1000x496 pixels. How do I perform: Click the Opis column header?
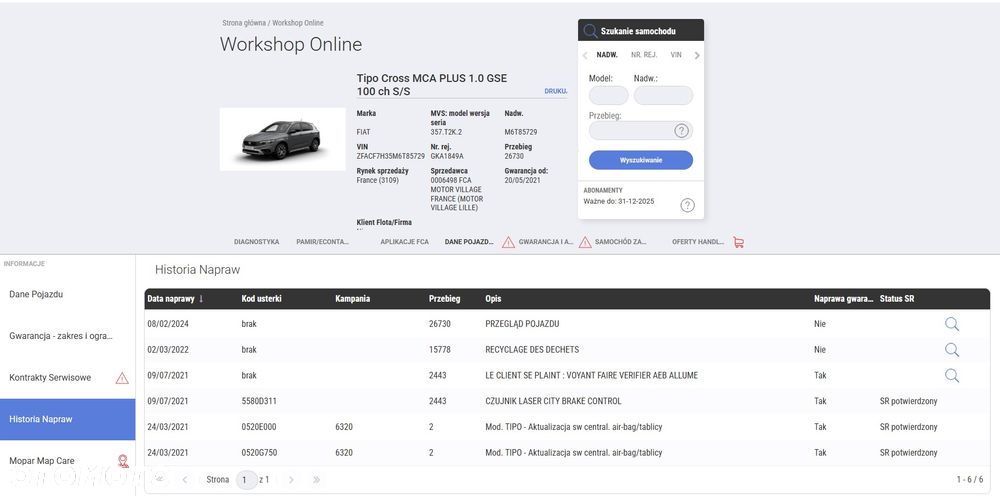493,298
